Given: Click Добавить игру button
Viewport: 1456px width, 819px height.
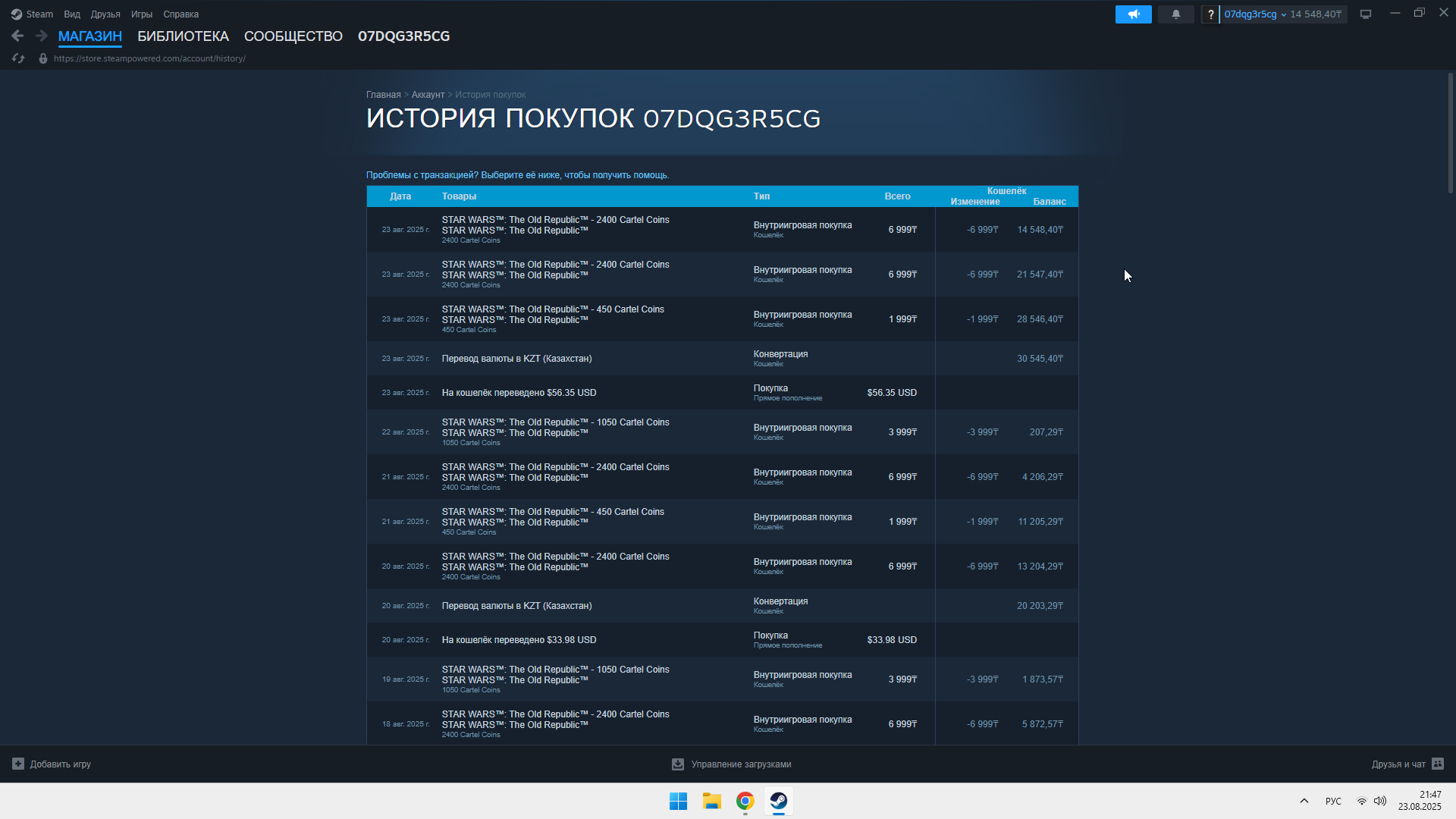Looking at the screenshot, I should tap(52, 764).
